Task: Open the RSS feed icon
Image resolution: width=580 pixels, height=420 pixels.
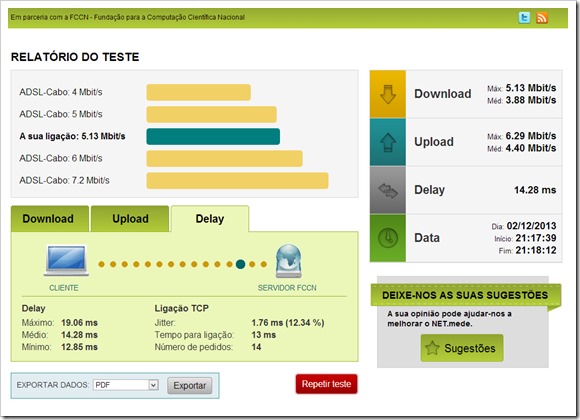Action: click(x=542, y=17)
